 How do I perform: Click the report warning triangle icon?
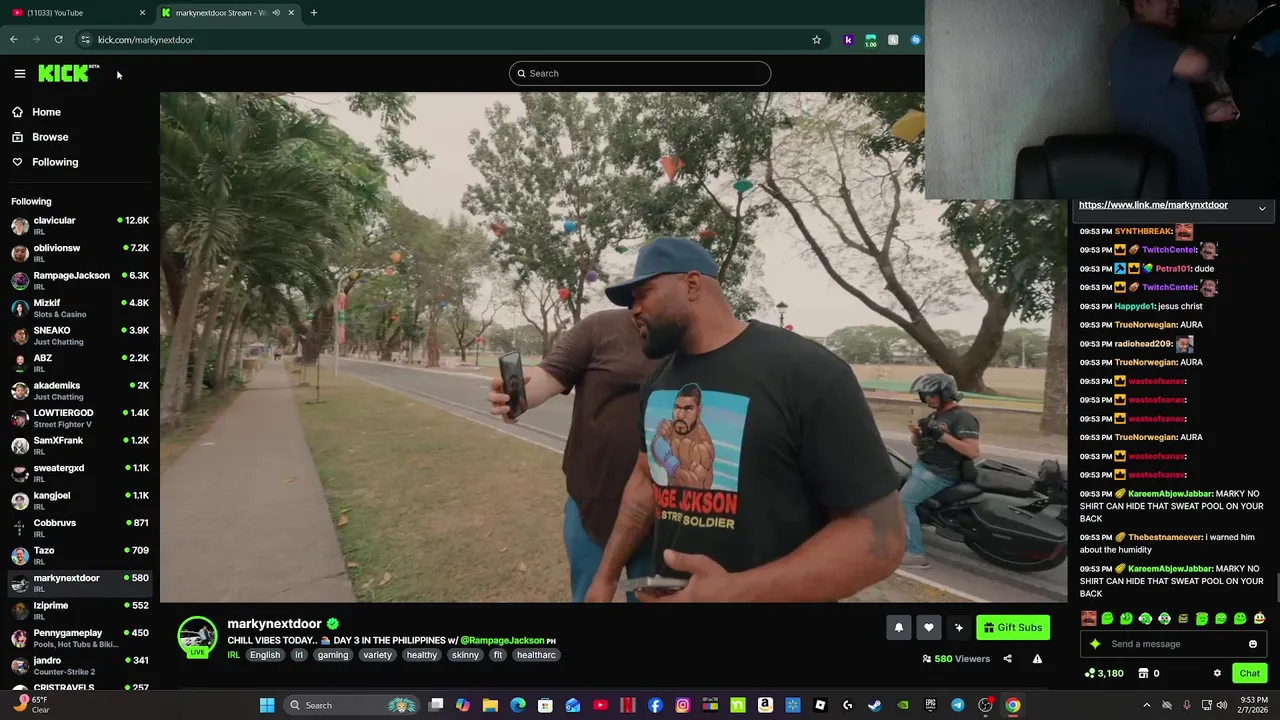[x=1037, y=659]
